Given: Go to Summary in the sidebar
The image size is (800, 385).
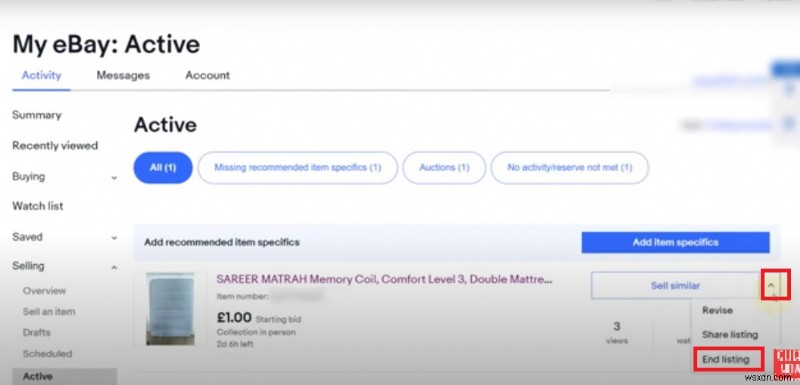Looking at the screenshot, I should tap(37, 115).
